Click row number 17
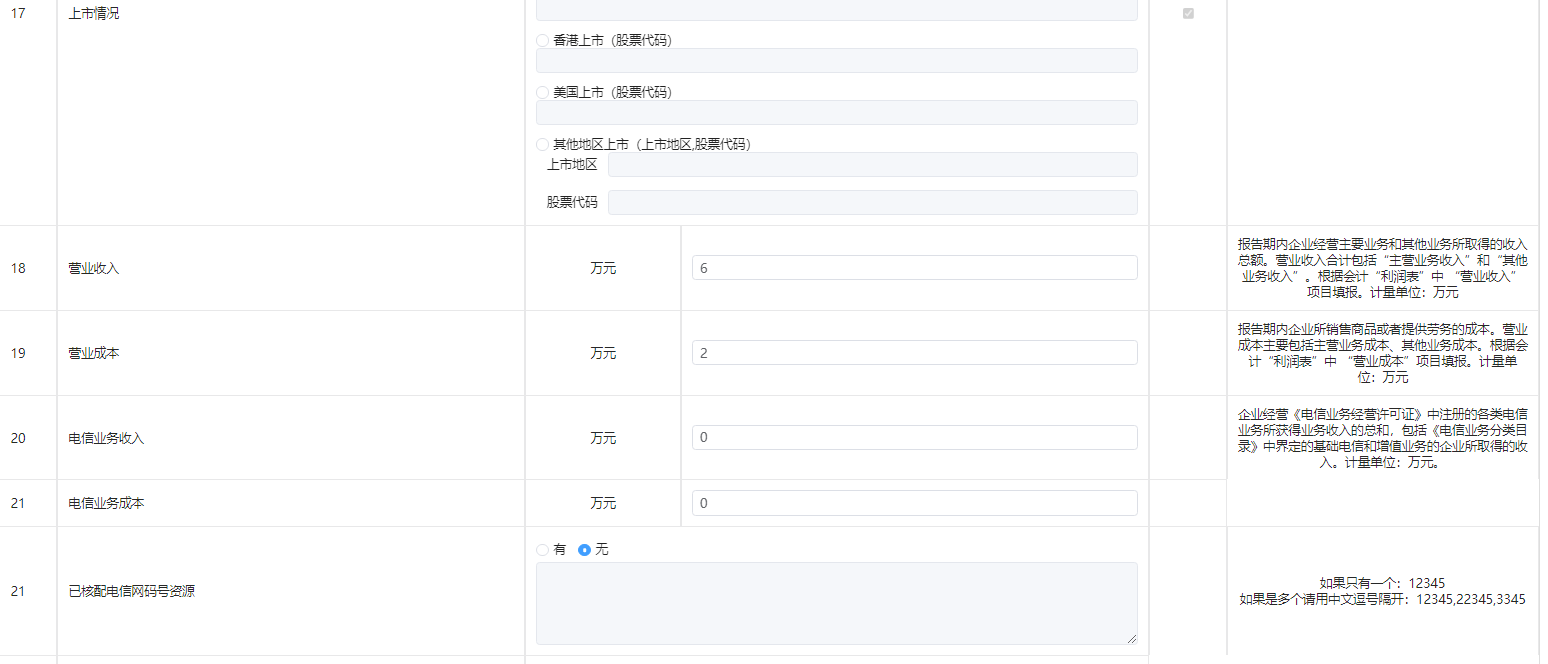Viewport: 1548px width, 664px height. point(18,14)
